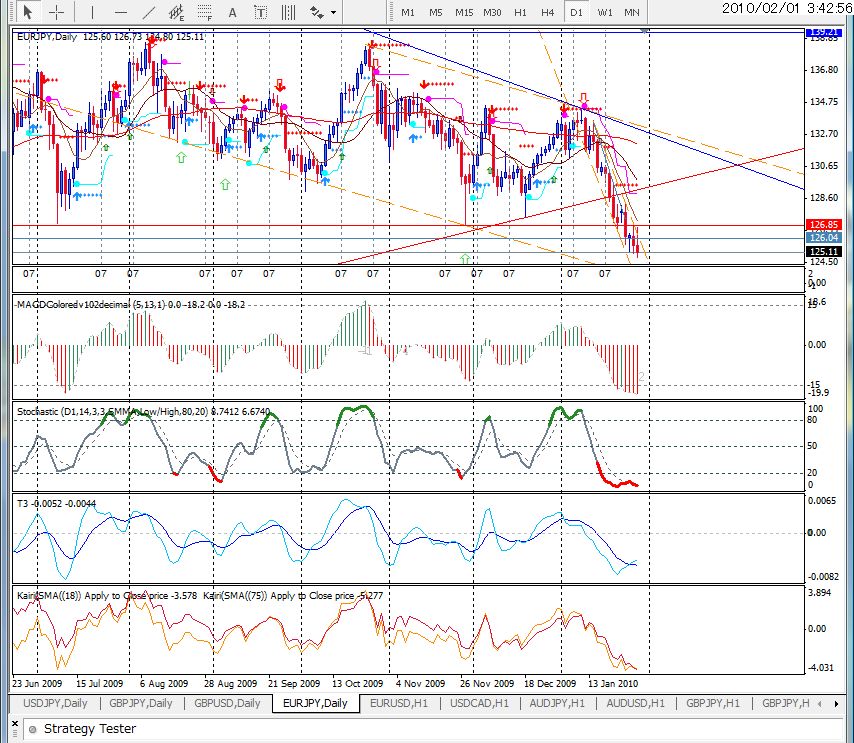Image resolution: width=854 pixels, height=743 pixels.
Task: Switch chart to W1 weekly timeframe
Action: pyautogui.click(x=605, y=12)
